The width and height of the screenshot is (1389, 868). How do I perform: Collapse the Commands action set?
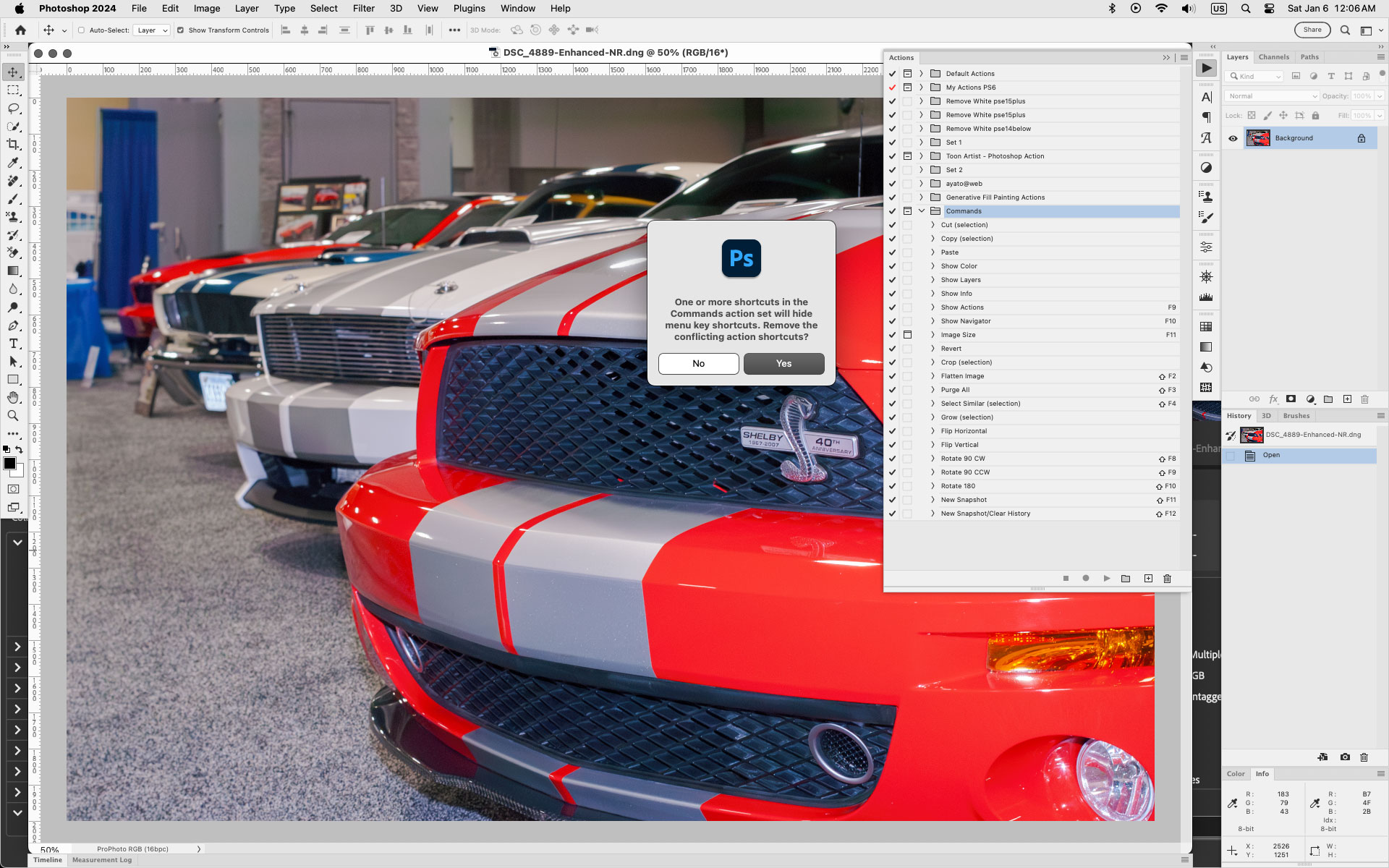coord(921,210)
